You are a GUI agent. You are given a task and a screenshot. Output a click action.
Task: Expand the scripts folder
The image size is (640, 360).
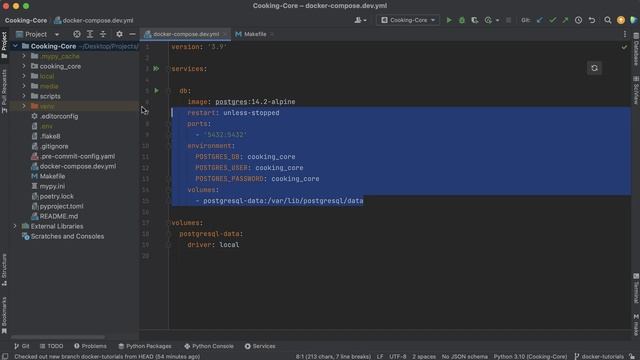24,96
